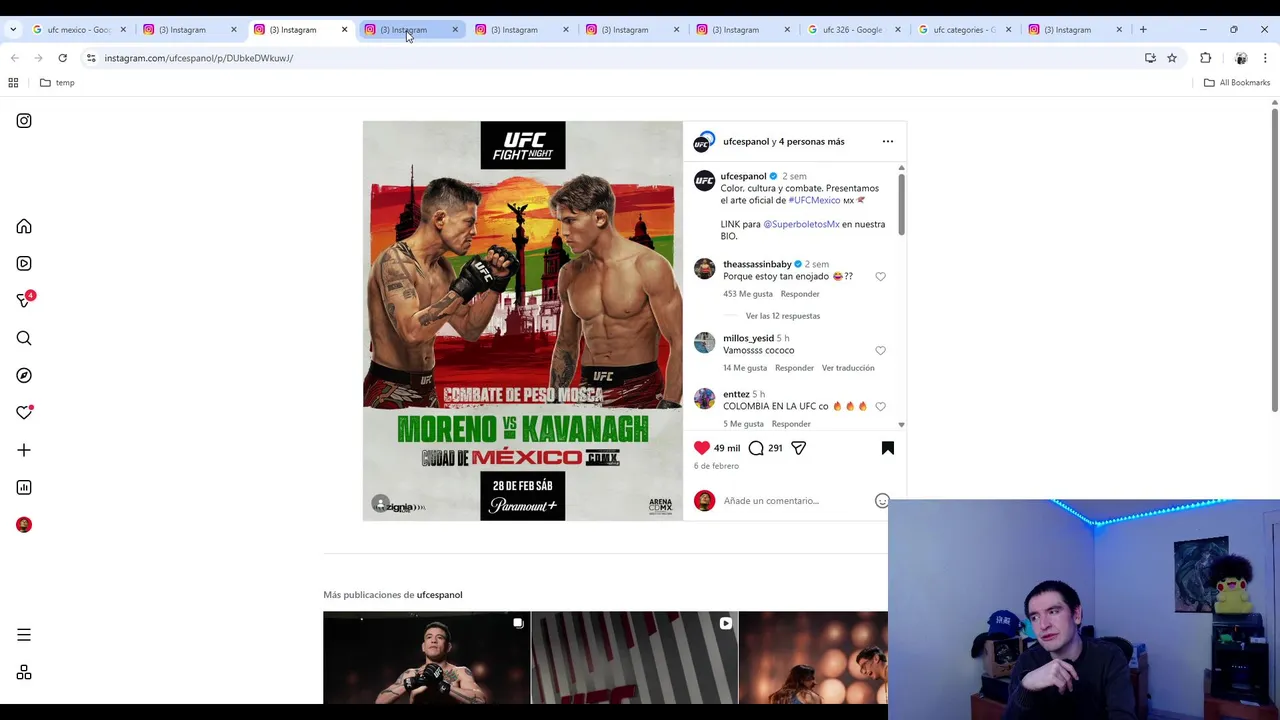Open the #UFCMexico hashtag link
The image size is (1280, 720).
click(x=814, y=200)
